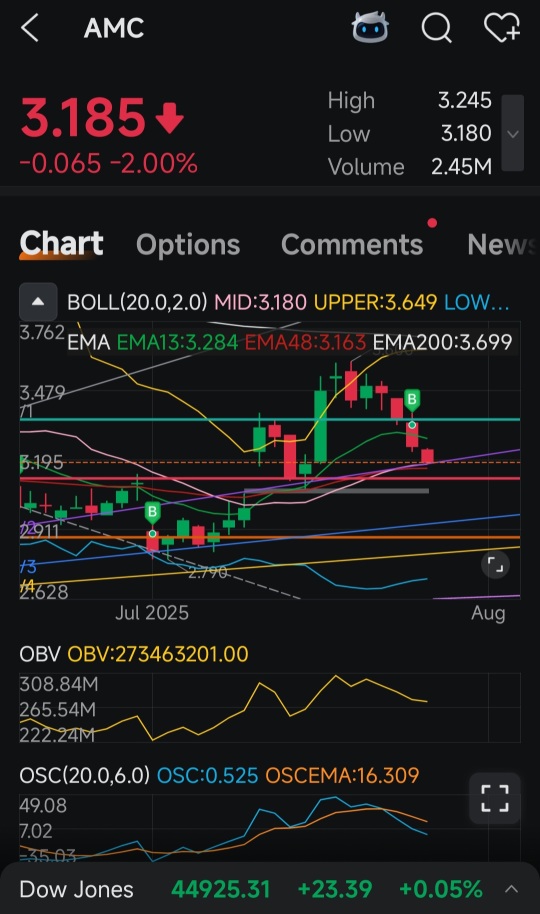Select OBV indicator label
This screenshot has height=914, width=540.
40,654
